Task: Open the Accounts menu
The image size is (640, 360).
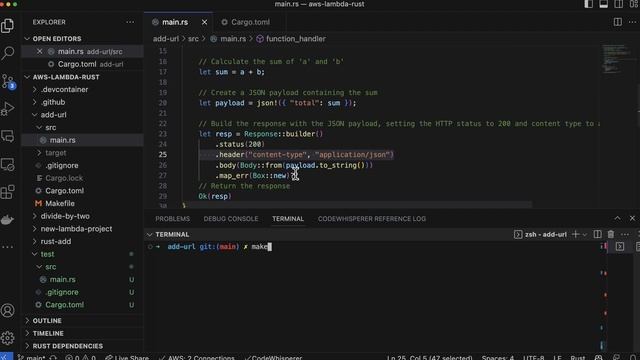Action: [8, 311]
